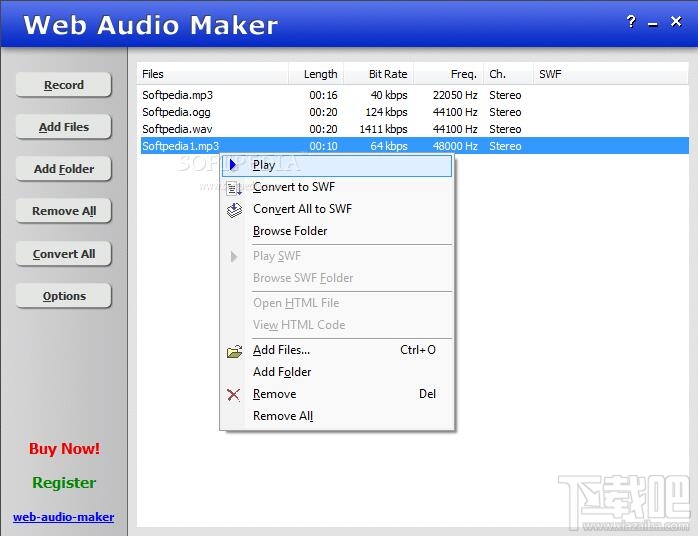698x536 pixels.
Task: Select the Softpedia.wav file row
Action: pos(414,129)
